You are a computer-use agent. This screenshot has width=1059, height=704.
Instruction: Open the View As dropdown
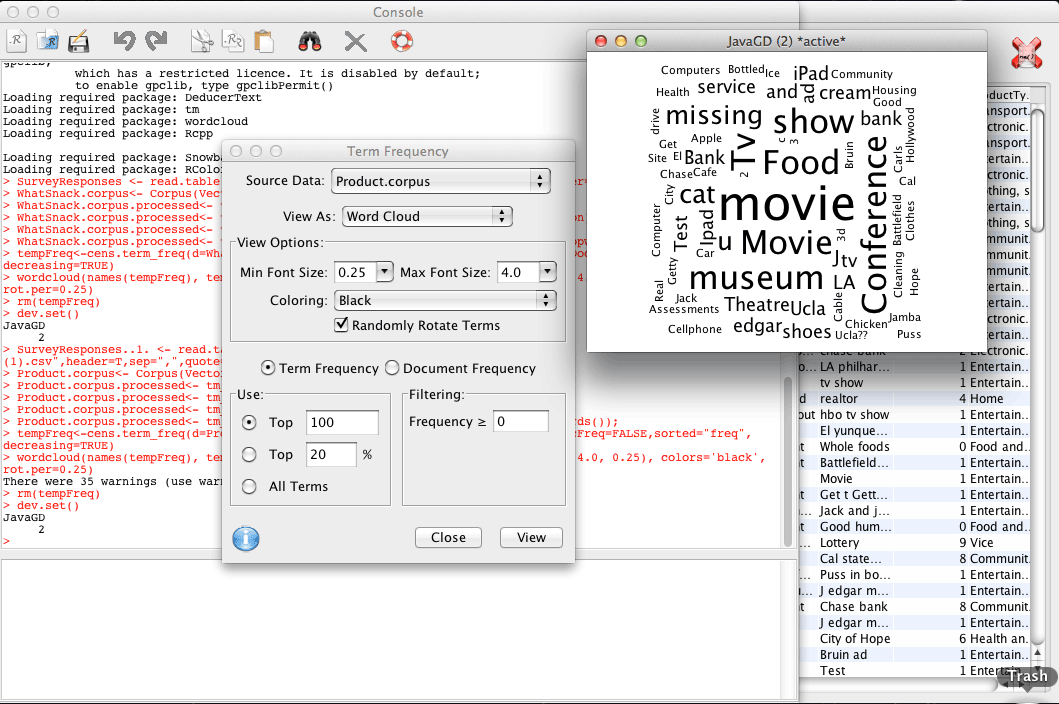[427, 216]
